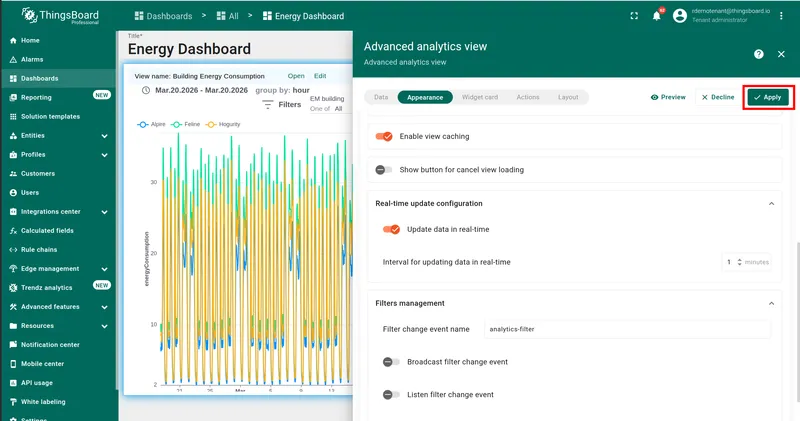Go to Dashboards breadcrumb
Screen dimensions: 800x421
tap(163, 16)
